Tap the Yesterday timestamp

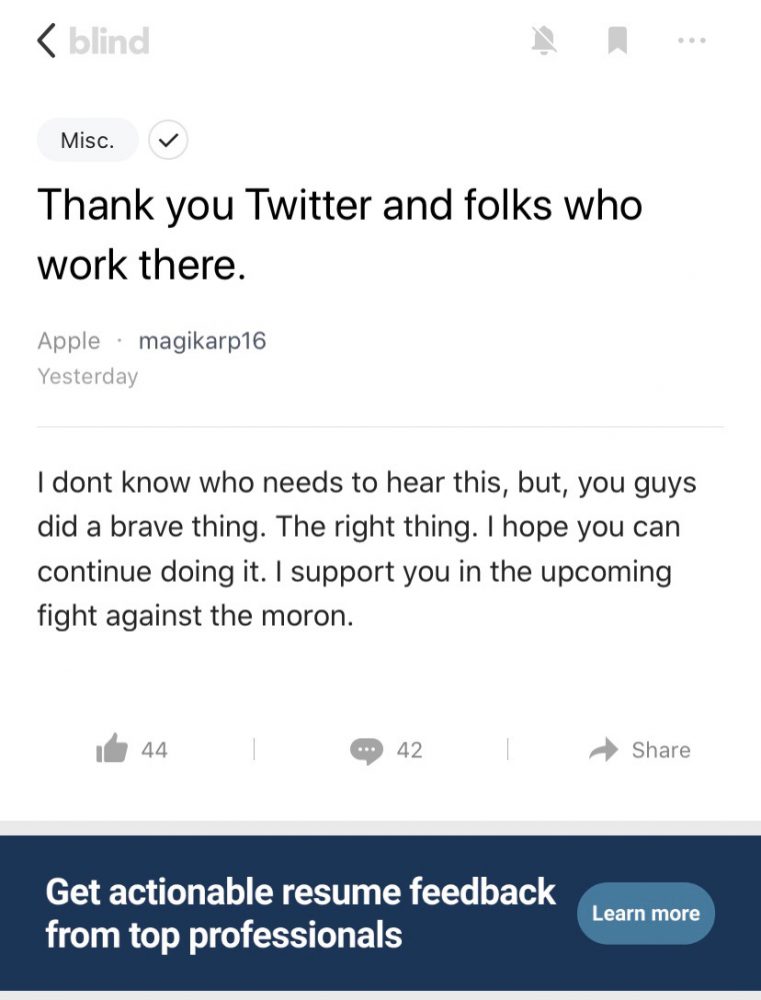point(87,376)
